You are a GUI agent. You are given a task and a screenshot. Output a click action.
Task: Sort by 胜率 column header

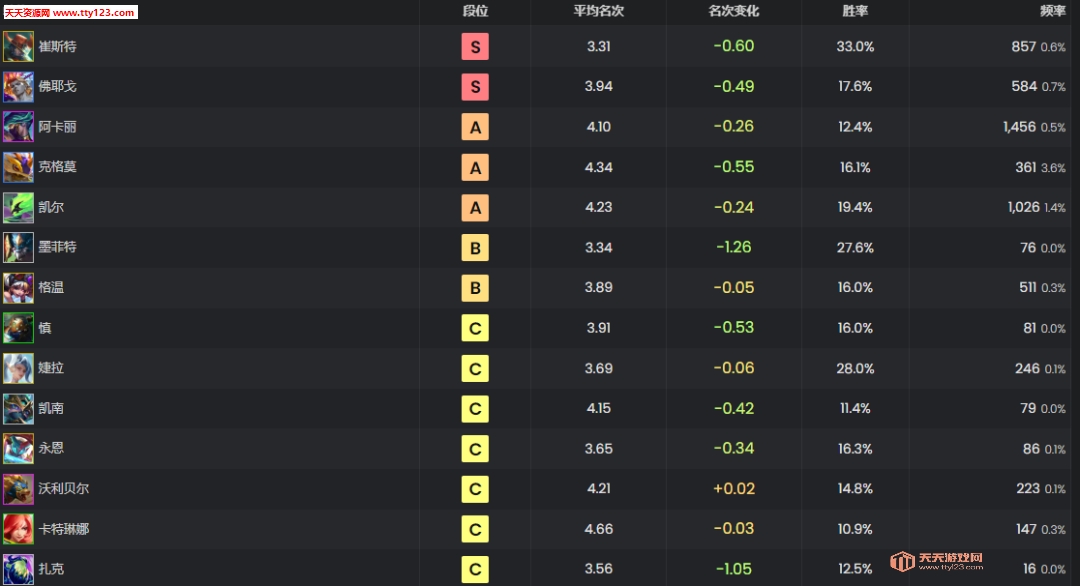pyautogui.click(x=855, y=11)
